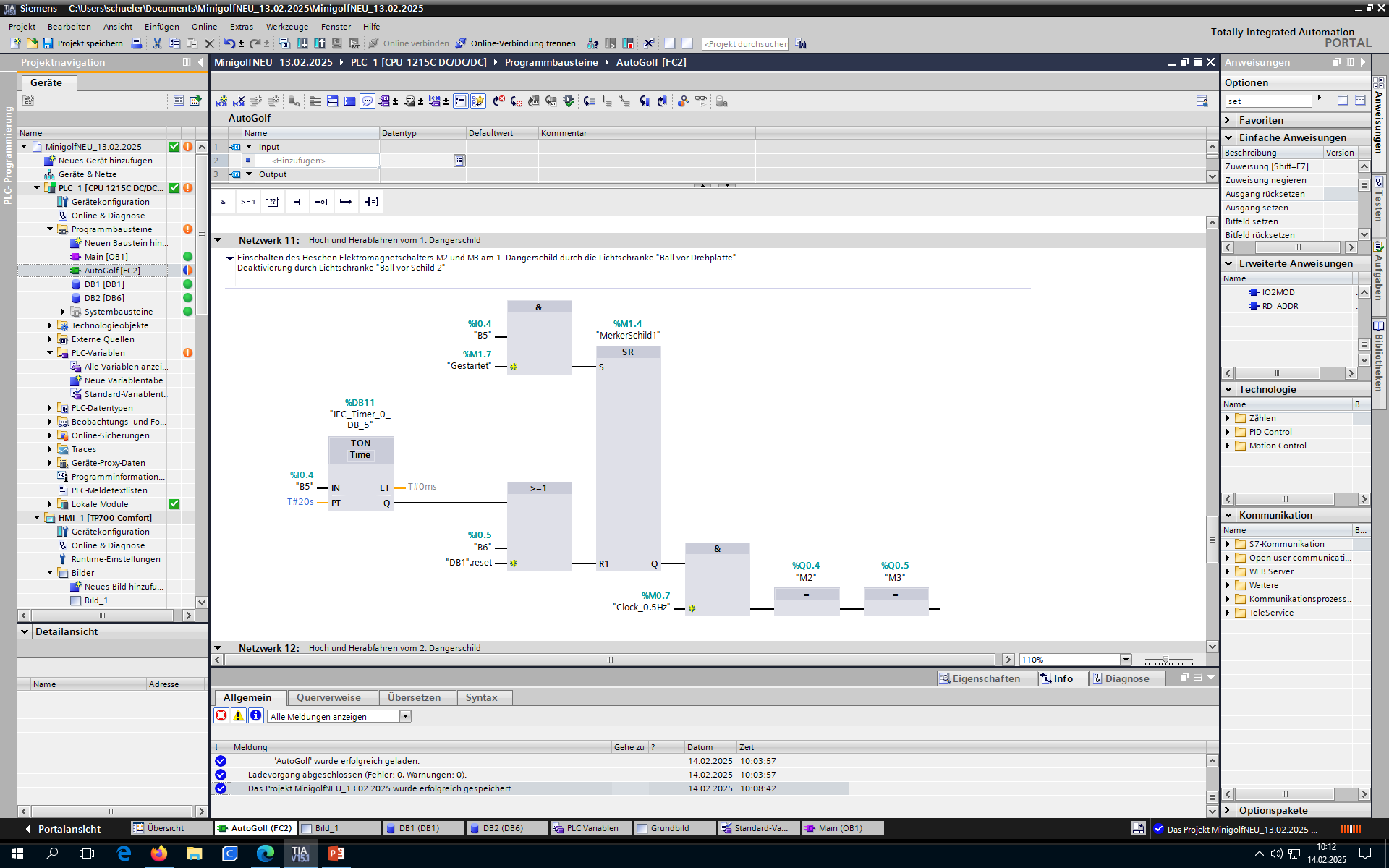Open the Werkzeuge menu
Viewport: 1389px width, 868px height.
click(286, 27)
